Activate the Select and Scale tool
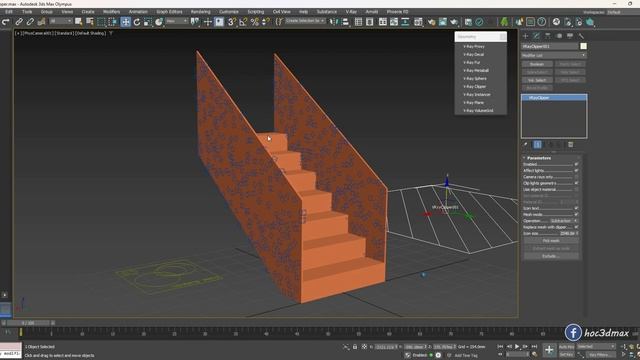This screenshot has width=640, height=360. click(x=148, y=22)
